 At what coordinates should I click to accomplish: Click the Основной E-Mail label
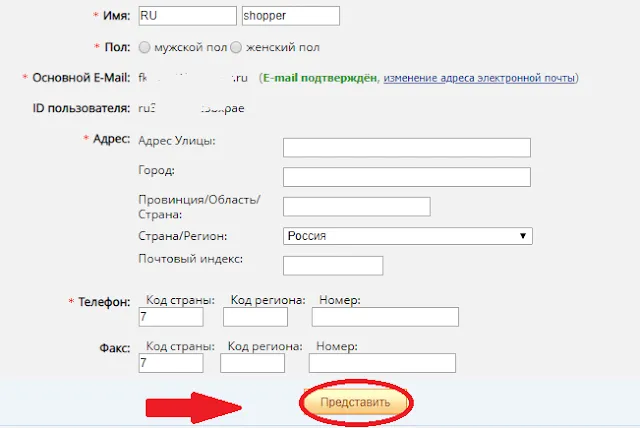click(x=81, y=78)
